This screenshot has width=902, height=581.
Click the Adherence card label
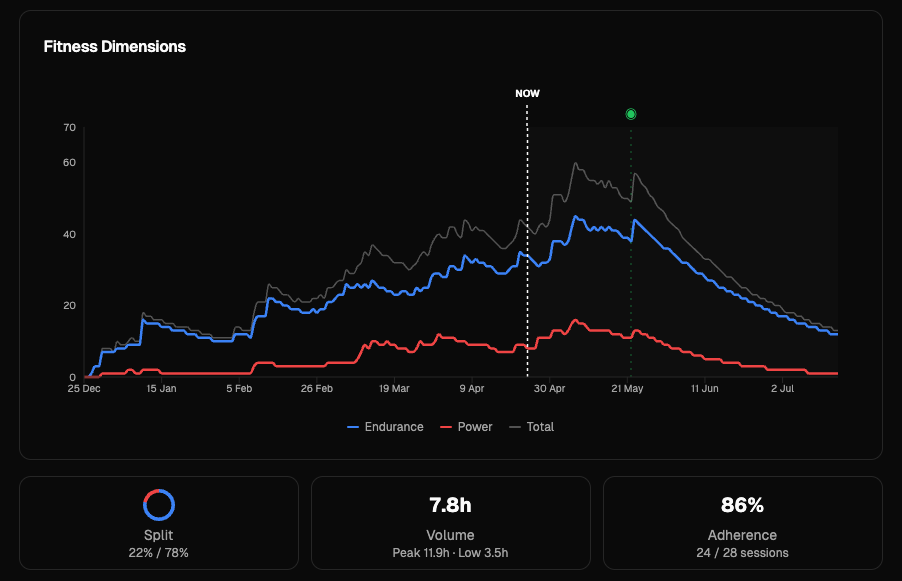click(742, 535)
